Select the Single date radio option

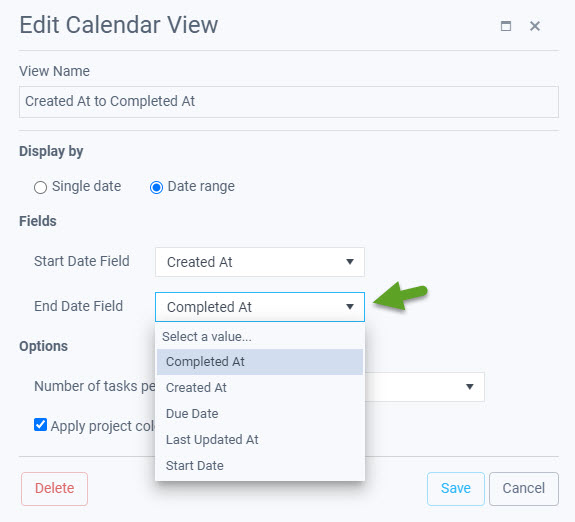(40, 187)
